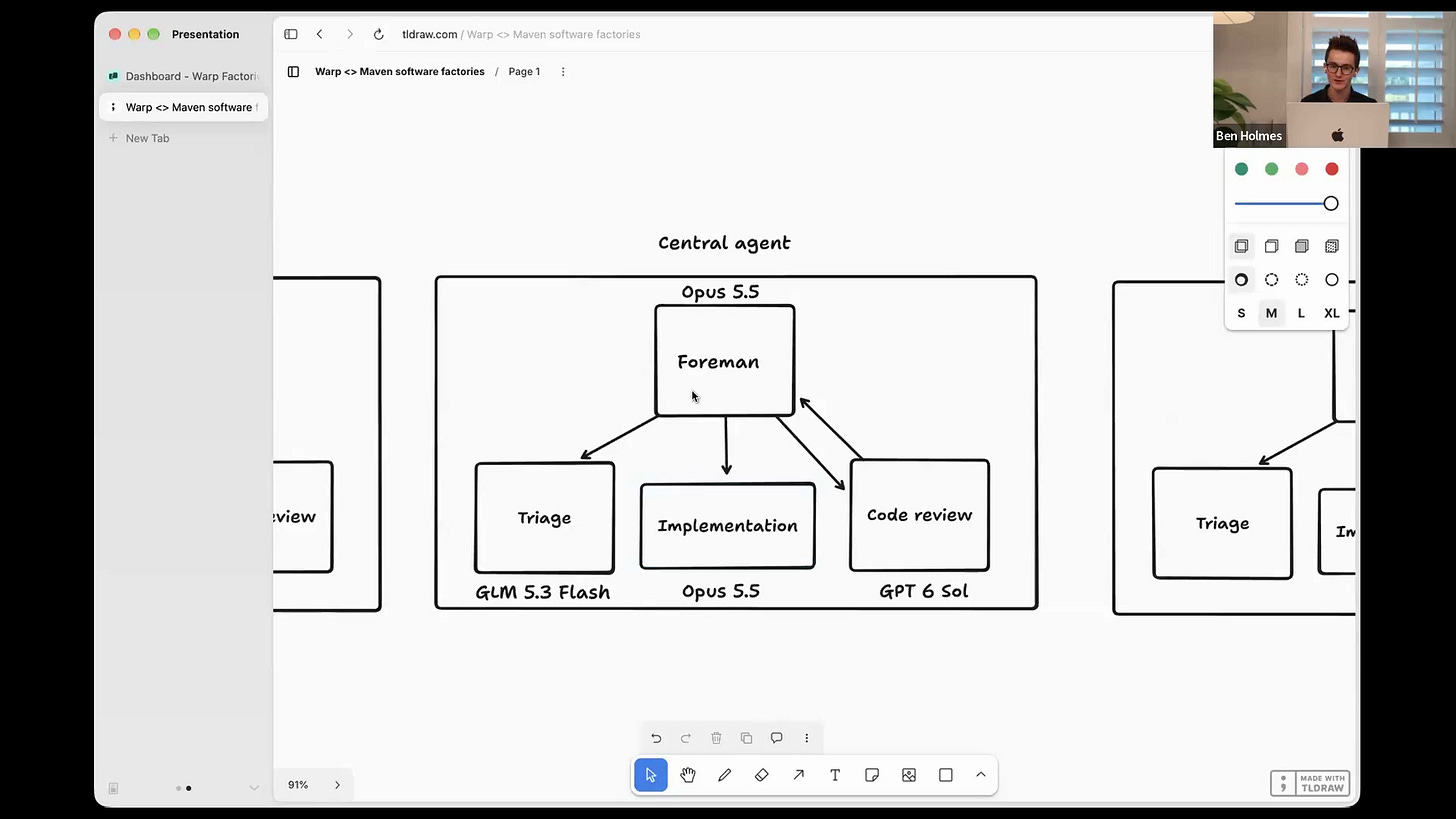Set size to S
The image size is (1456, 819).
(x=1241, y=313)
